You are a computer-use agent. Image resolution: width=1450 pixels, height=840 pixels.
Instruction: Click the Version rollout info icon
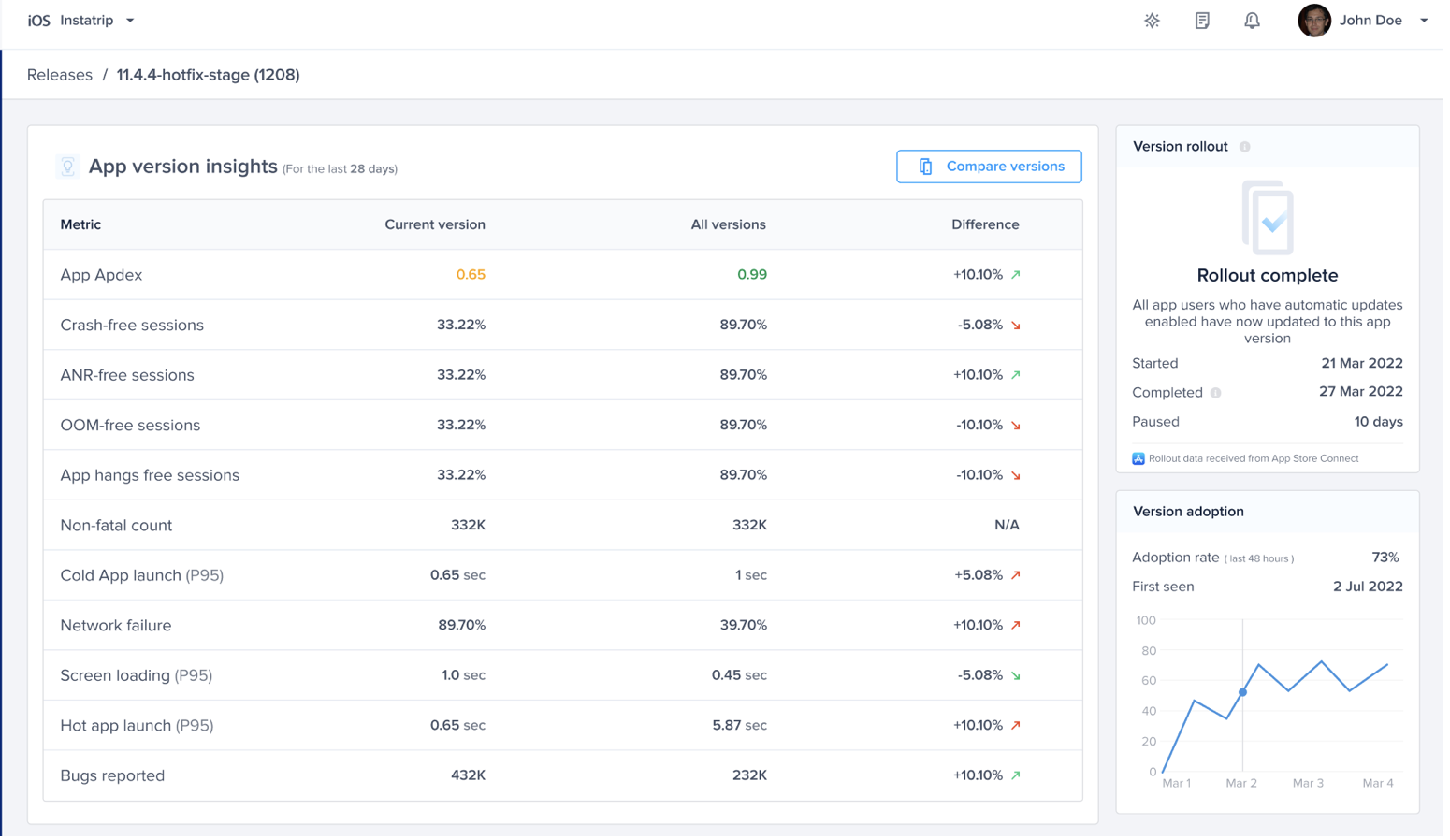1244,147
